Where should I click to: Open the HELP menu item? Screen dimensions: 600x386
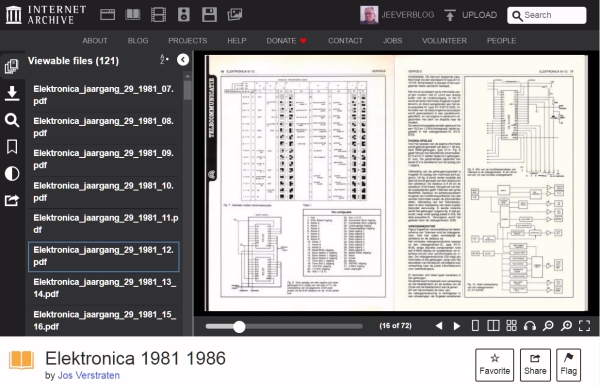click(x=237, y=41)
